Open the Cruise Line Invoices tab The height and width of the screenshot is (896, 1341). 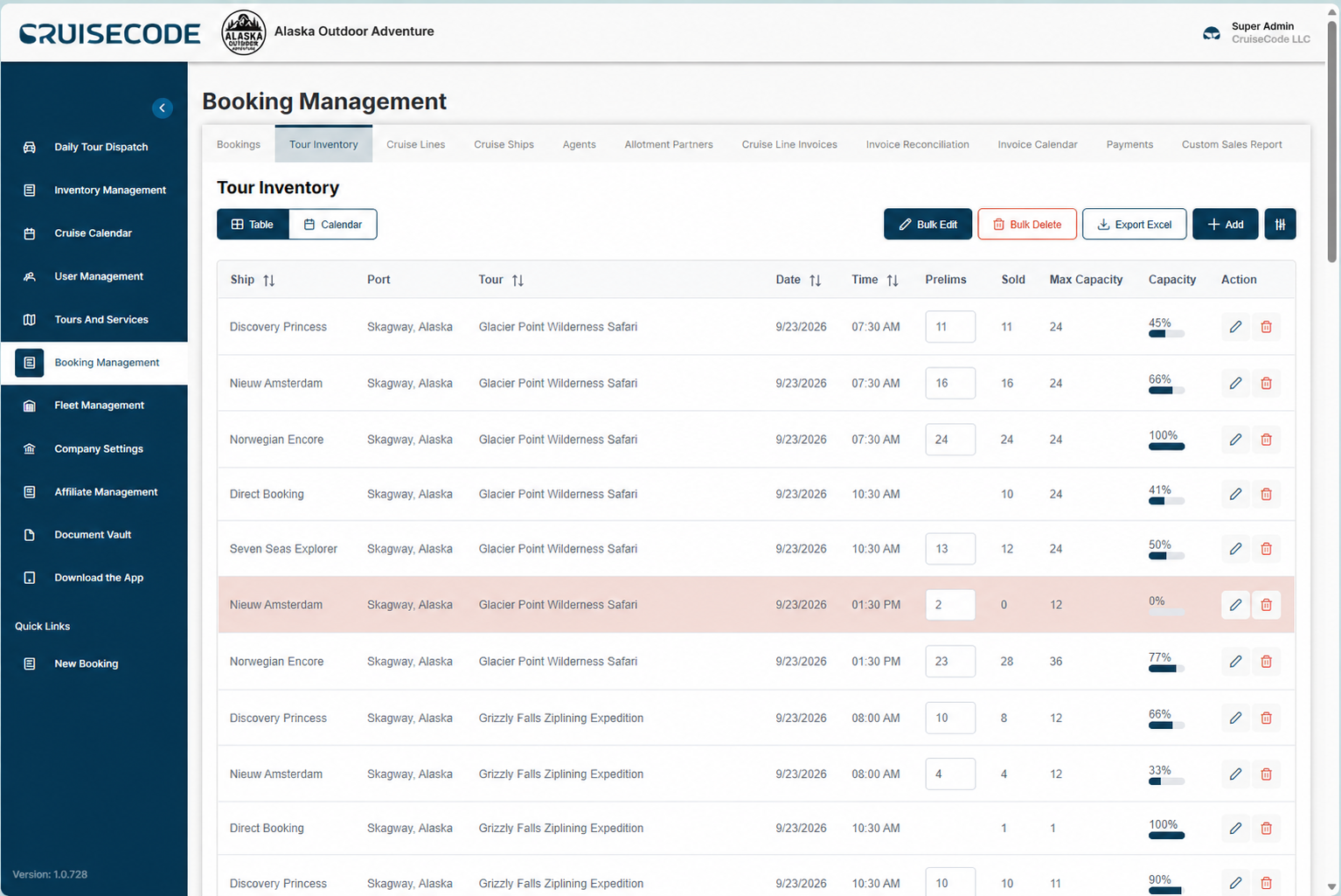[x=789, y=144]
